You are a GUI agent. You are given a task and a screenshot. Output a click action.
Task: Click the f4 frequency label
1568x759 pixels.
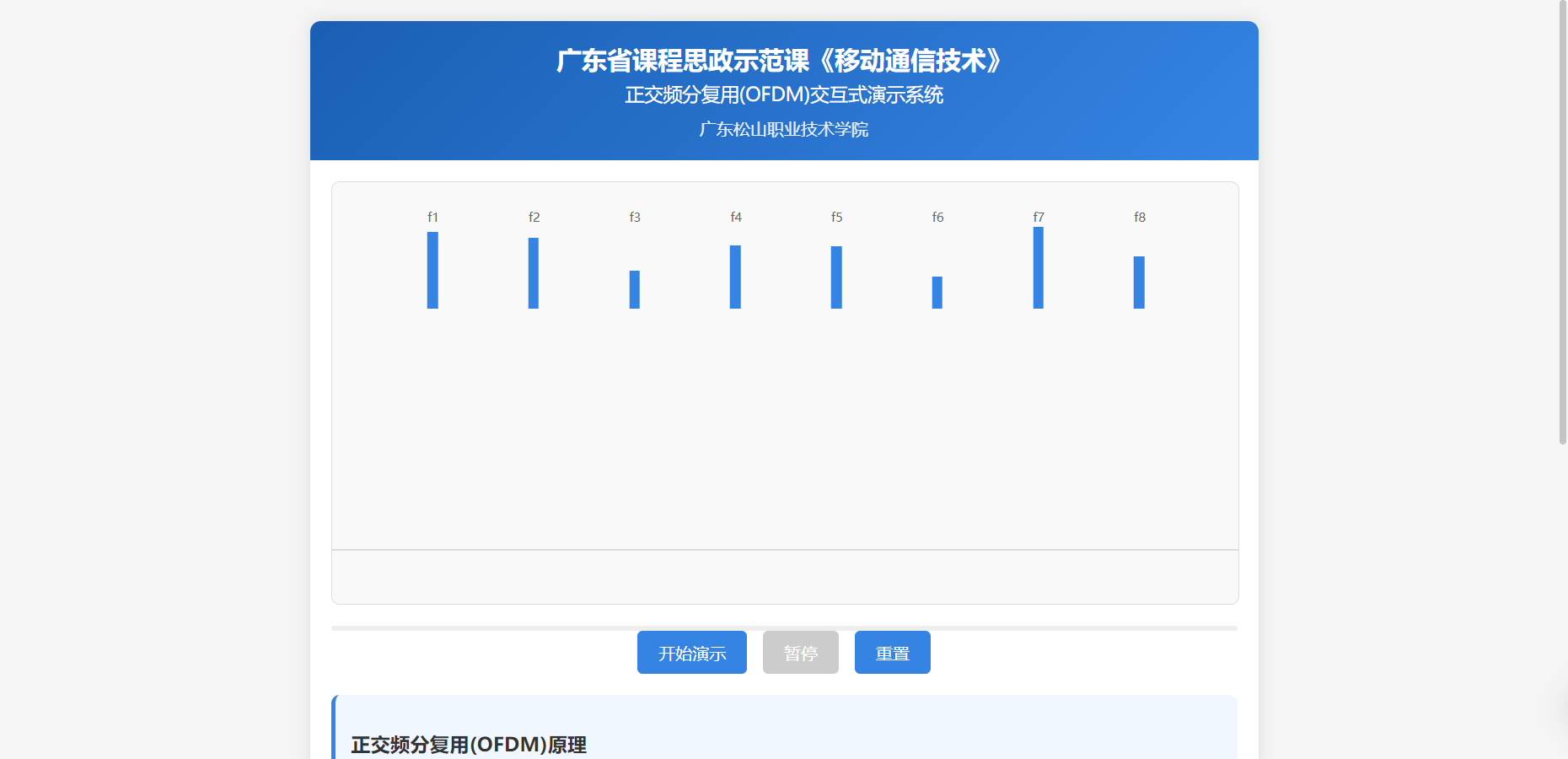tap(736, 218)
